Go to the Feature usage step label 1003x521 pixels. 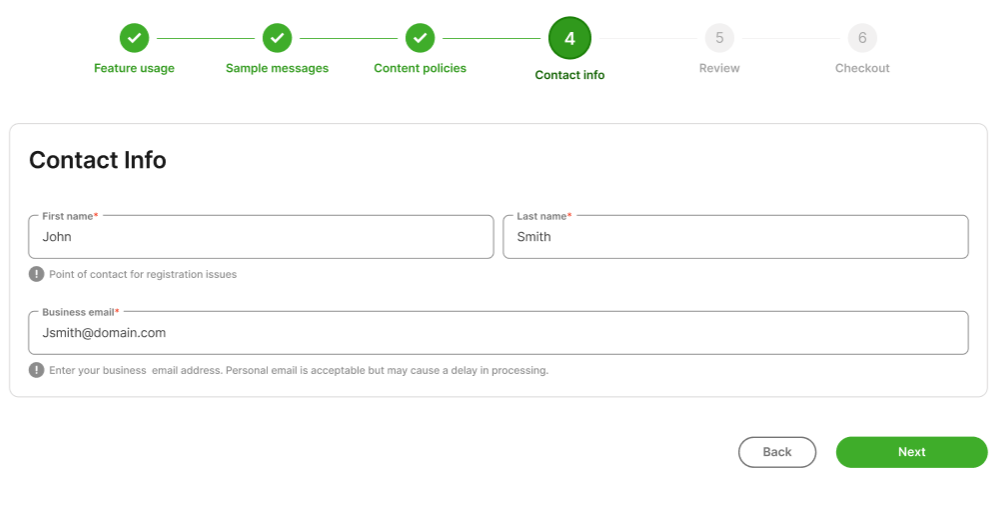click(x=134, y=69)
